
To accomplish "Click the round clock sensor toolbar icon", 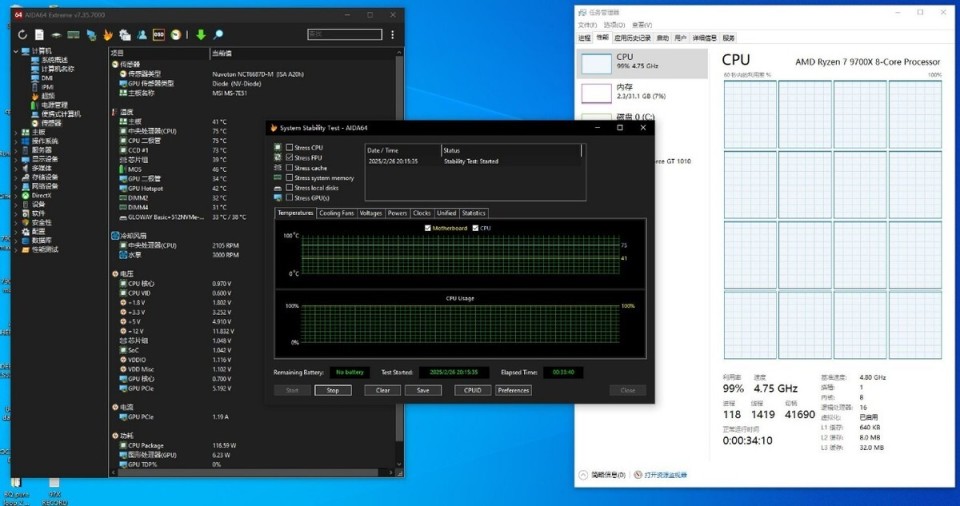I will click(x=176, y=35).
